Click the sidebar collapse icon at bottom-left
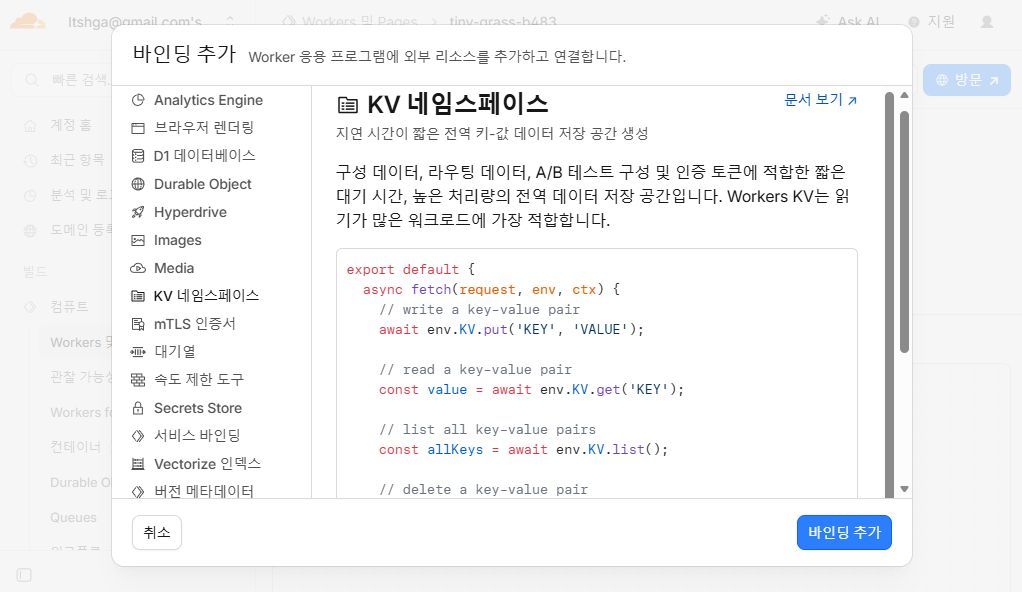The height and width of the screenshot is (592, 1022). click(24, 575)
